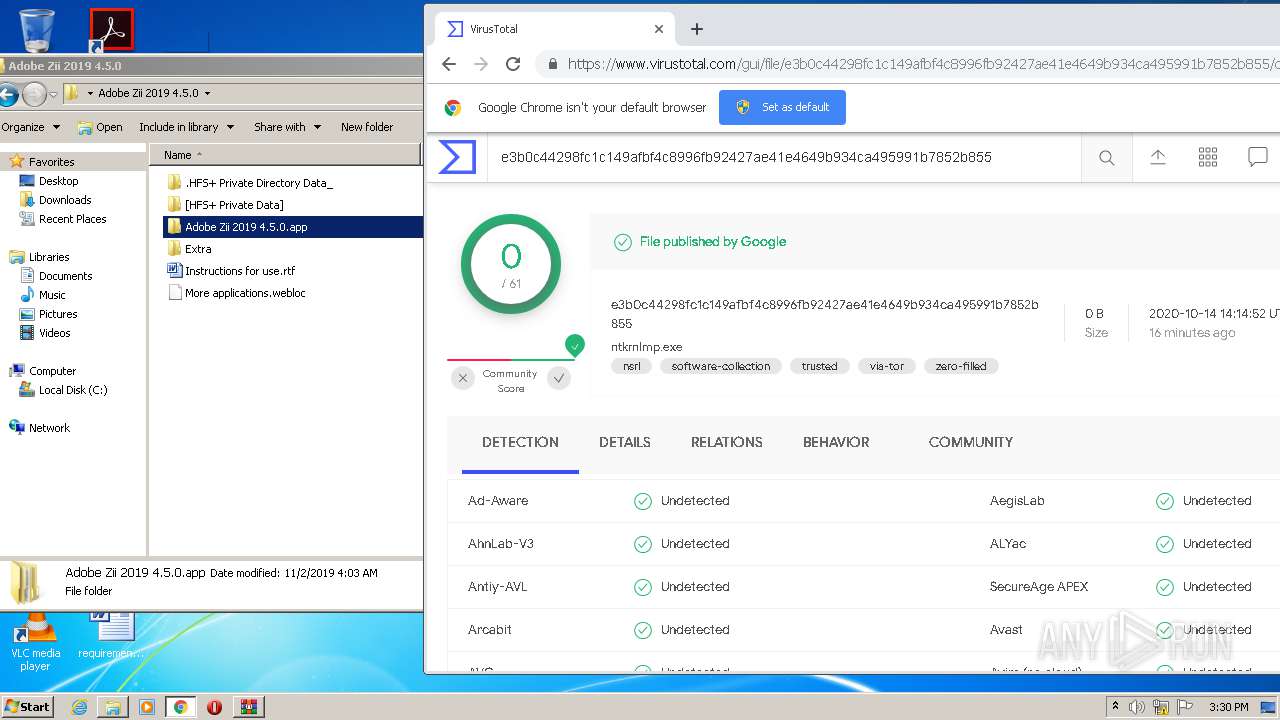
Task: Open the Organize dropdown in Explorer
Action: click(x=31, y=127)
